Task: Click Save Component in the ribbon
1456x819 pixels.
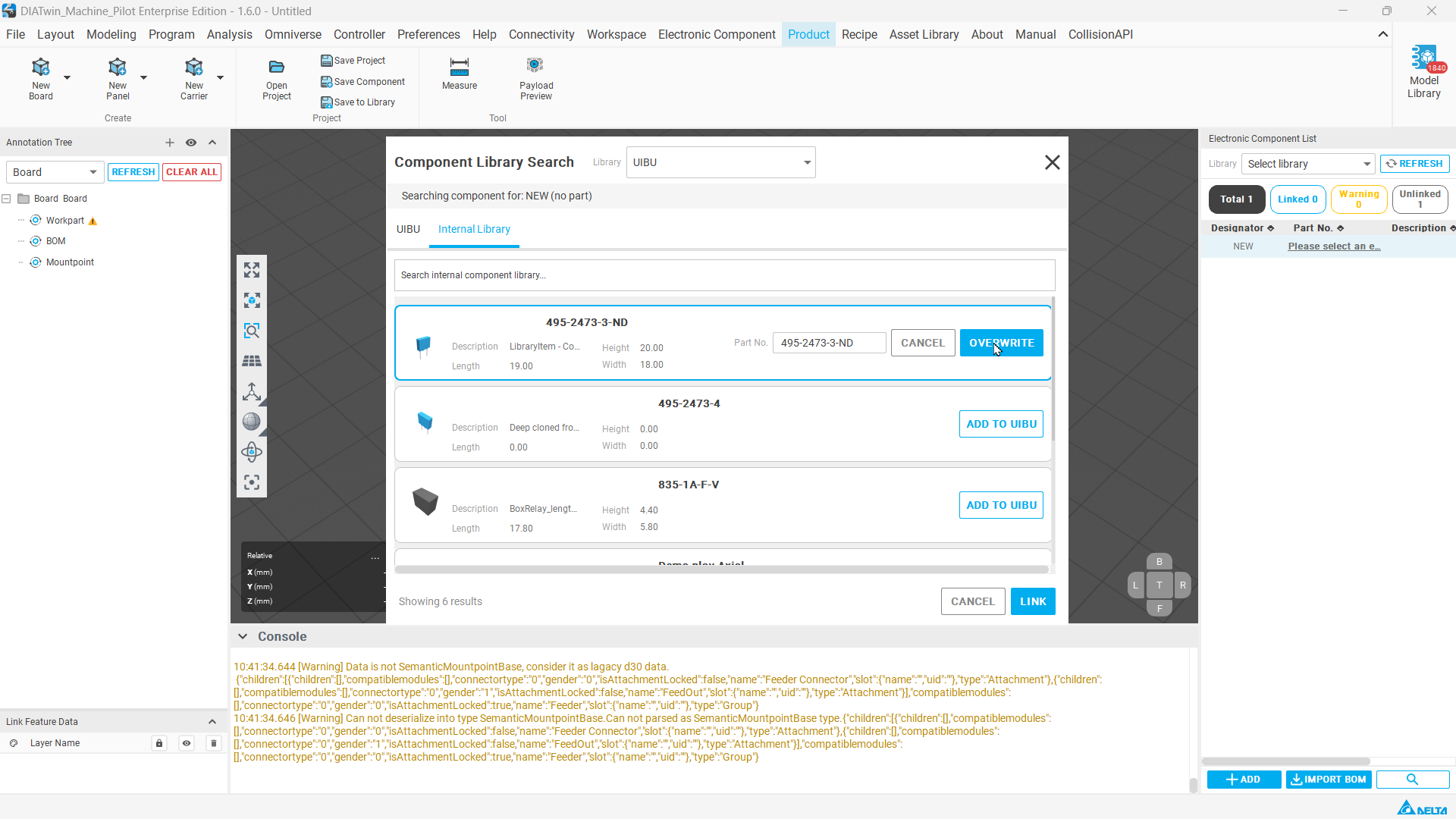Action: 362,82
